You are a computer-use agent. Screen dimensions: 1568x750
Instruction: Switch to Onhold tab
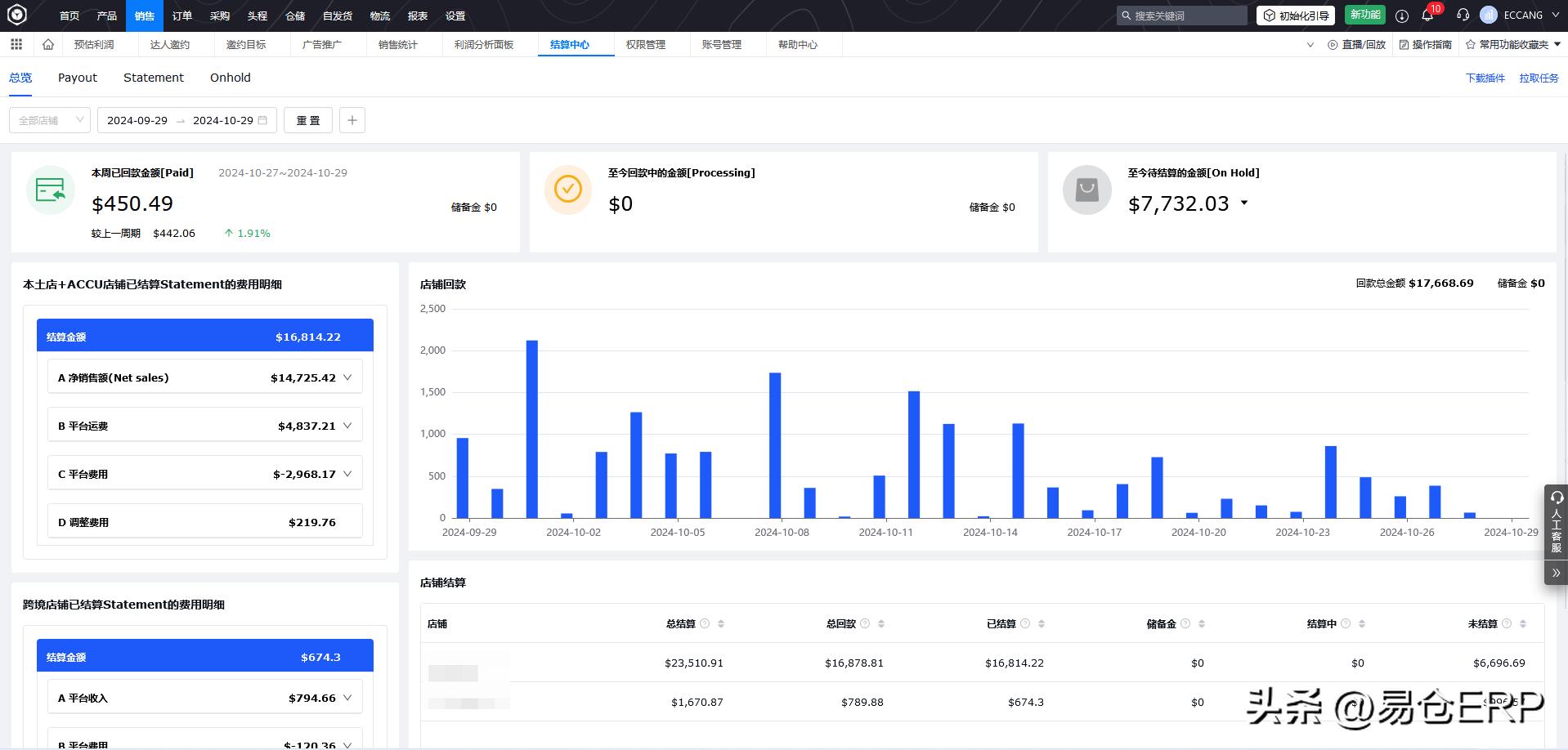pyautogui.click(x=231, y=78)
